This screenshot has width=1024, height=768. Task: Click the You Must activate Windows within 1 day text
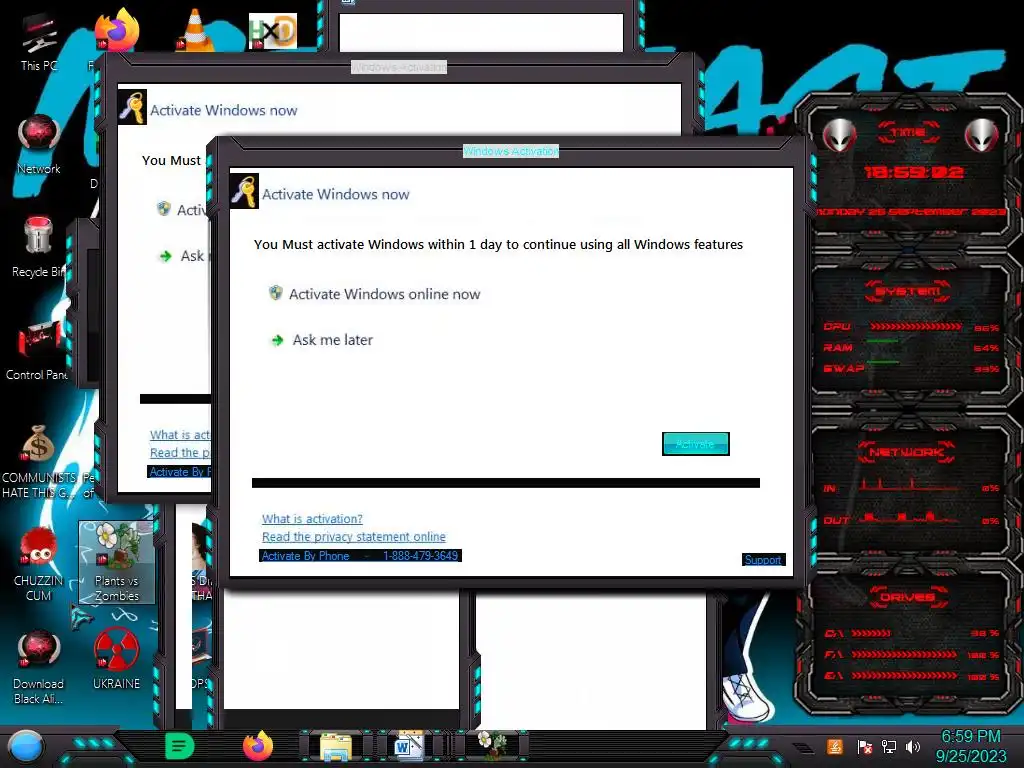click(x=498, y=244)
